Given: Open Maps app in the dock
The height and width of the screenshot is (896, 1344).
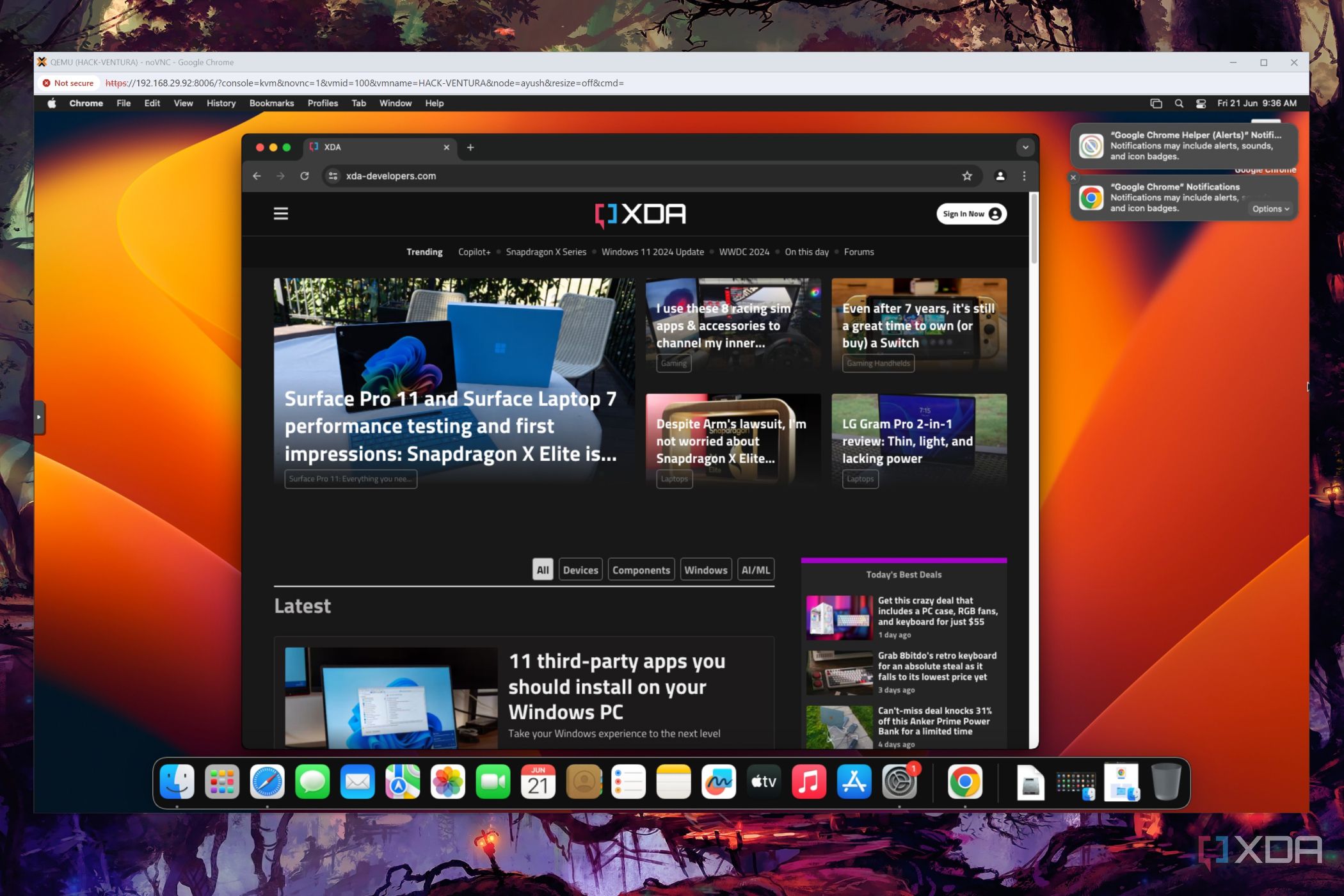Looking at the screenshot, I should point(403,781).
